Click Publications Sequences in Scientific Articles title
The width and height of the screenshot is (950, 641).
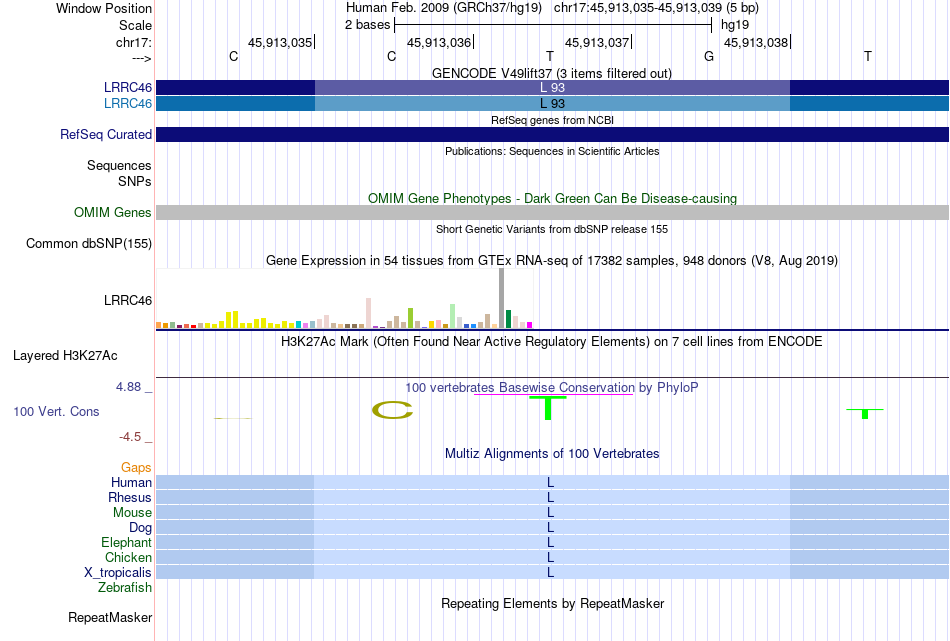(x=552, y=151)
